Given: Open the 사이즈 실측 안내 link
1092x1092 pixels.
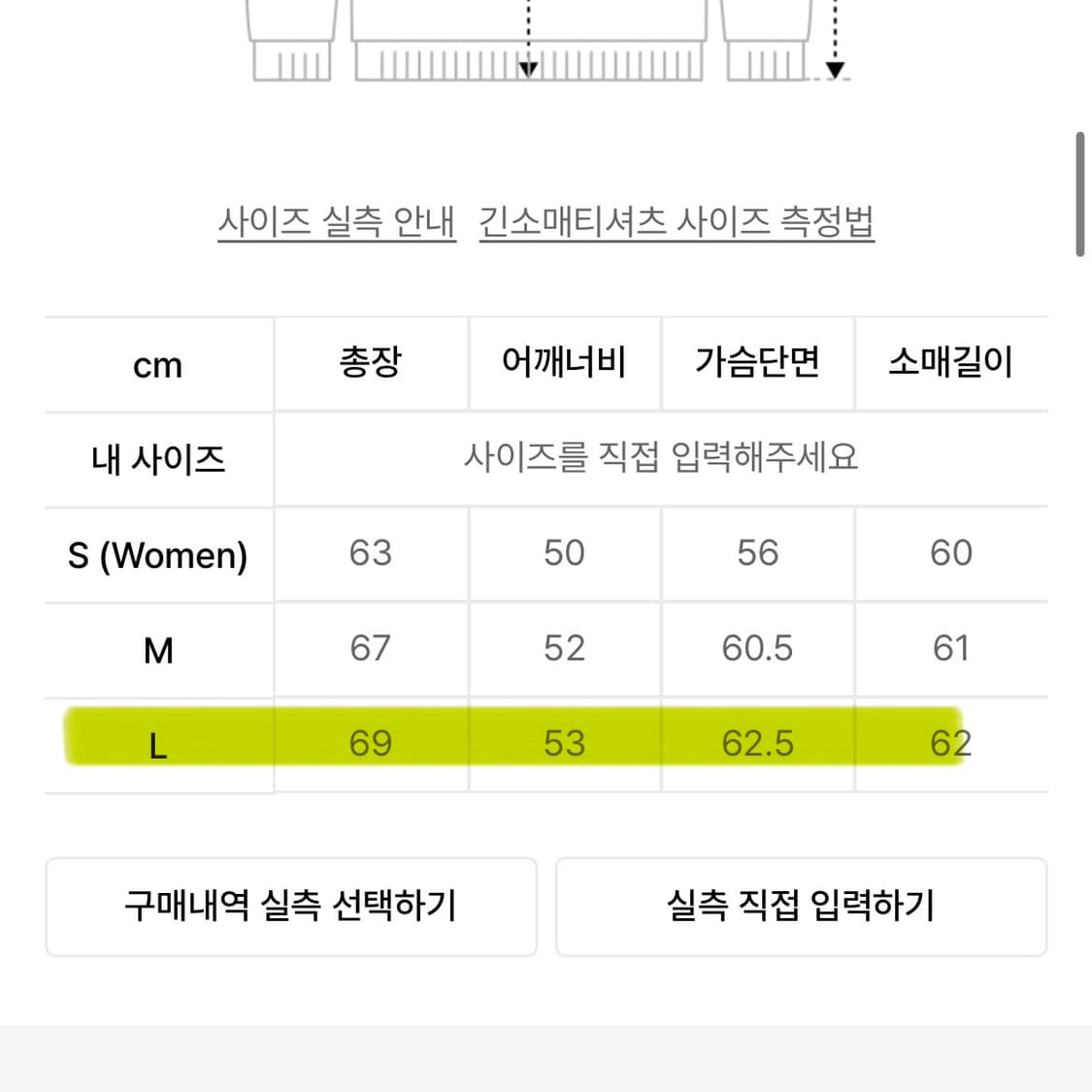Looking at the screenshot, I should pyautogui.click(x=337, y=222).
